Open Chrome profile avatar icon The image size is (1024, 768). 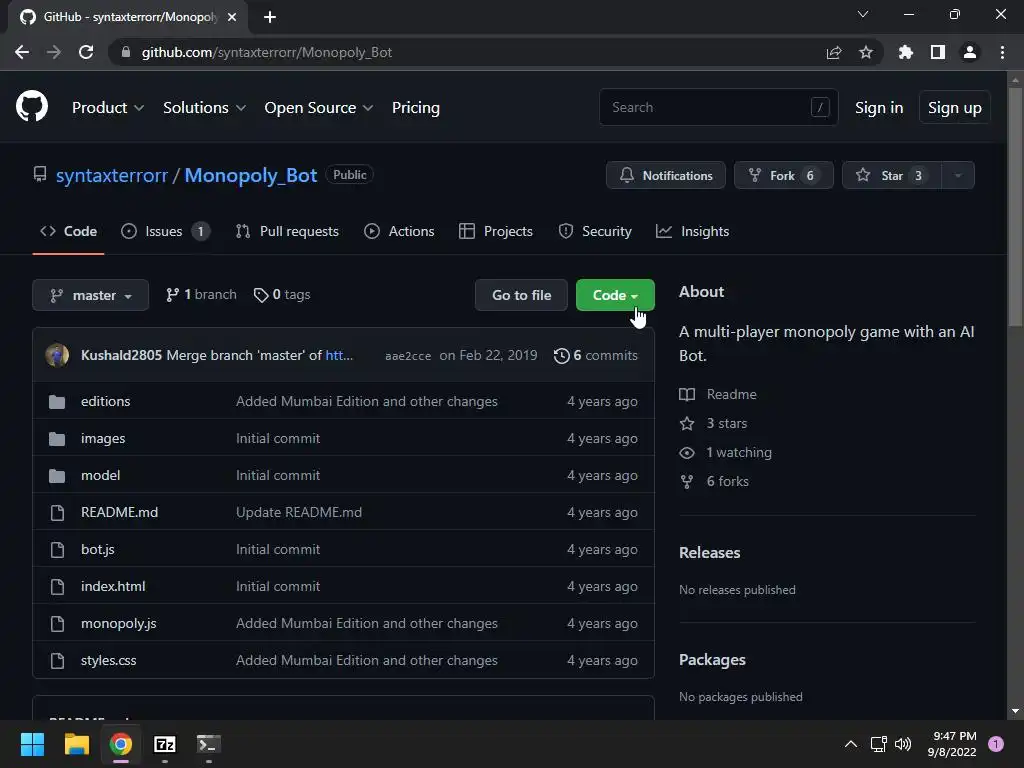tap(970, 52)
